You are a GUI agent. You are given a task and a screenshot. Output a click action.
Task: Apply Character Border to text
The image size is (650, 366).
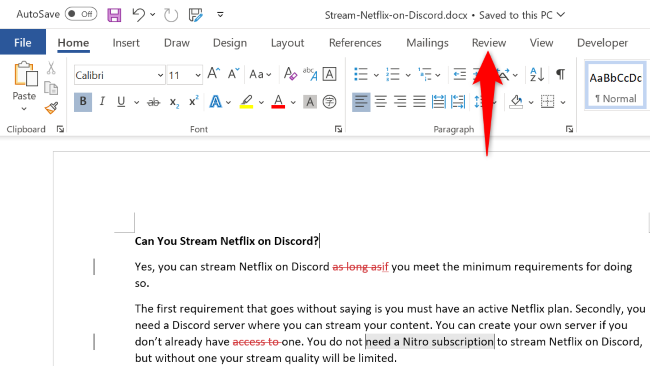330,74
